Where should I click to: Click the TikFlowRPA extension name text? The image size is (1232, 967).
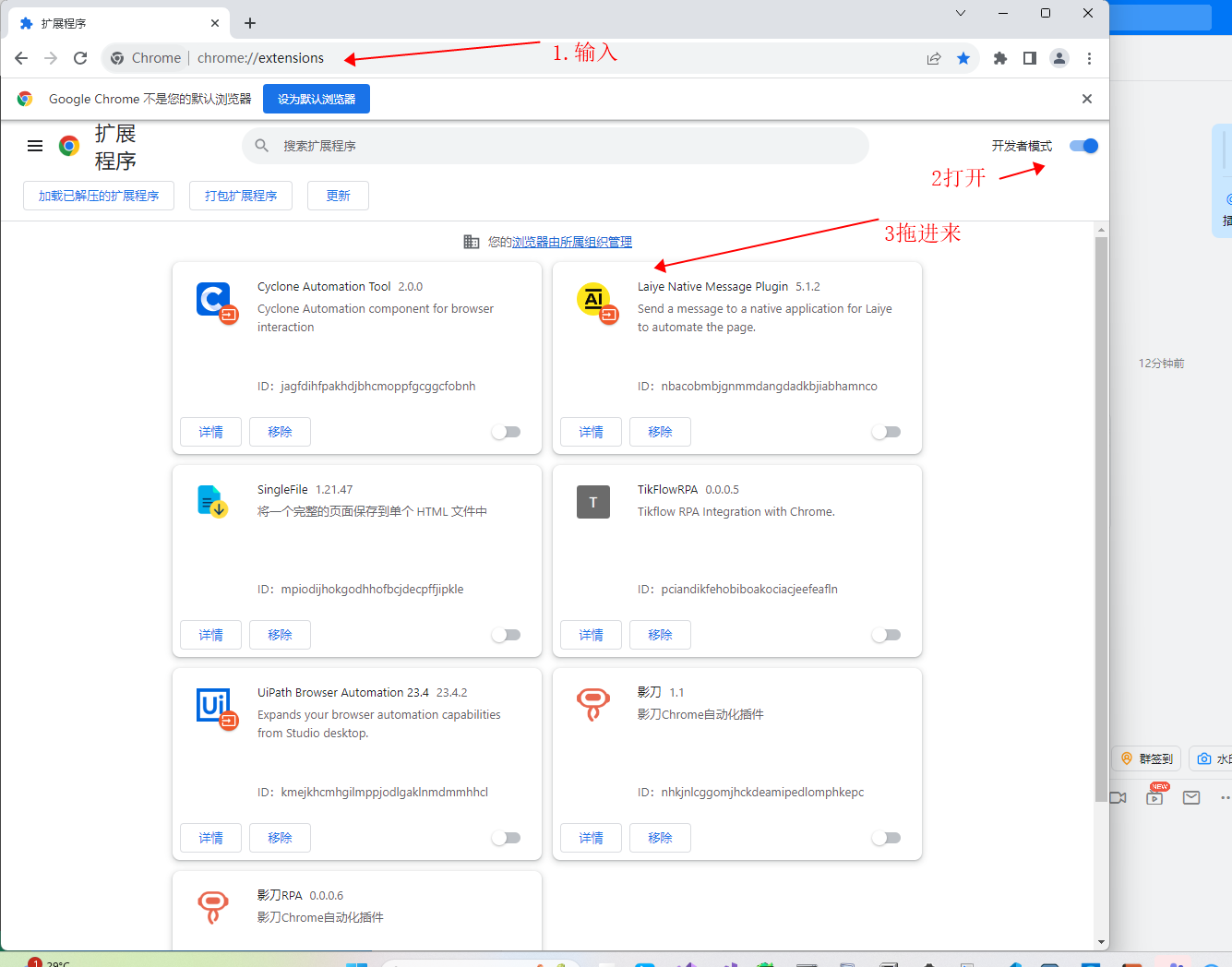pos(667,490)
